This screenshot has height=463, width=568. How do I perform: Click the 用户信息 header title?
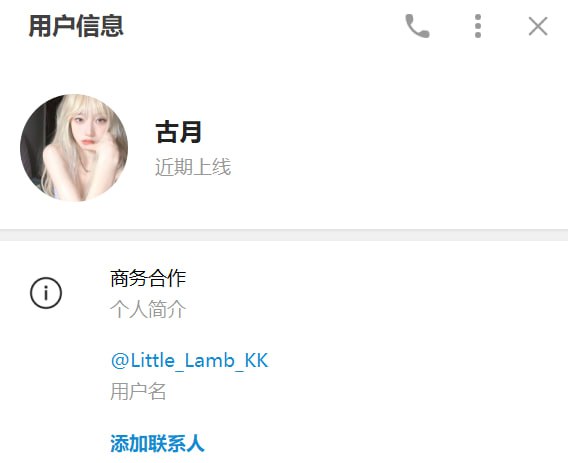coord(76,26)
